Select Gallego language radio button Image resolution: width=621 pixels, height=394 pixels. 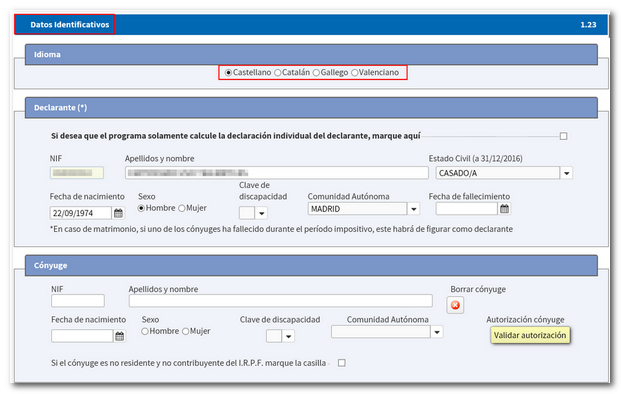coord(316,72)
